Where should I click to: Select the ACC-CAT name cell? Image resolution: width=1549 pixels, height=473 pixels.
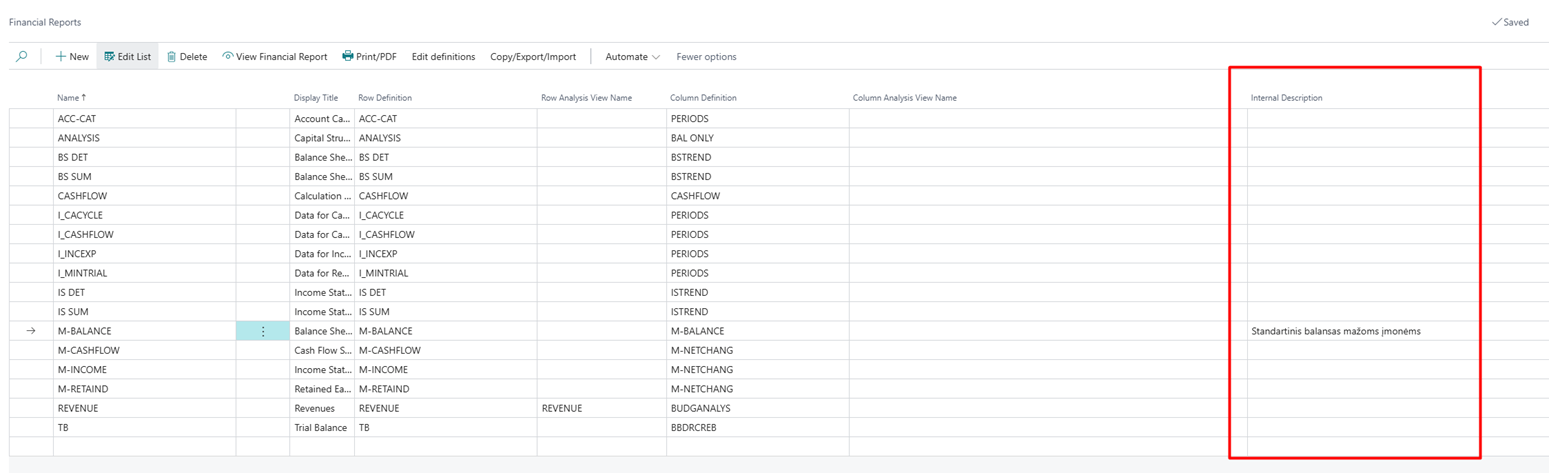point(145,119)
